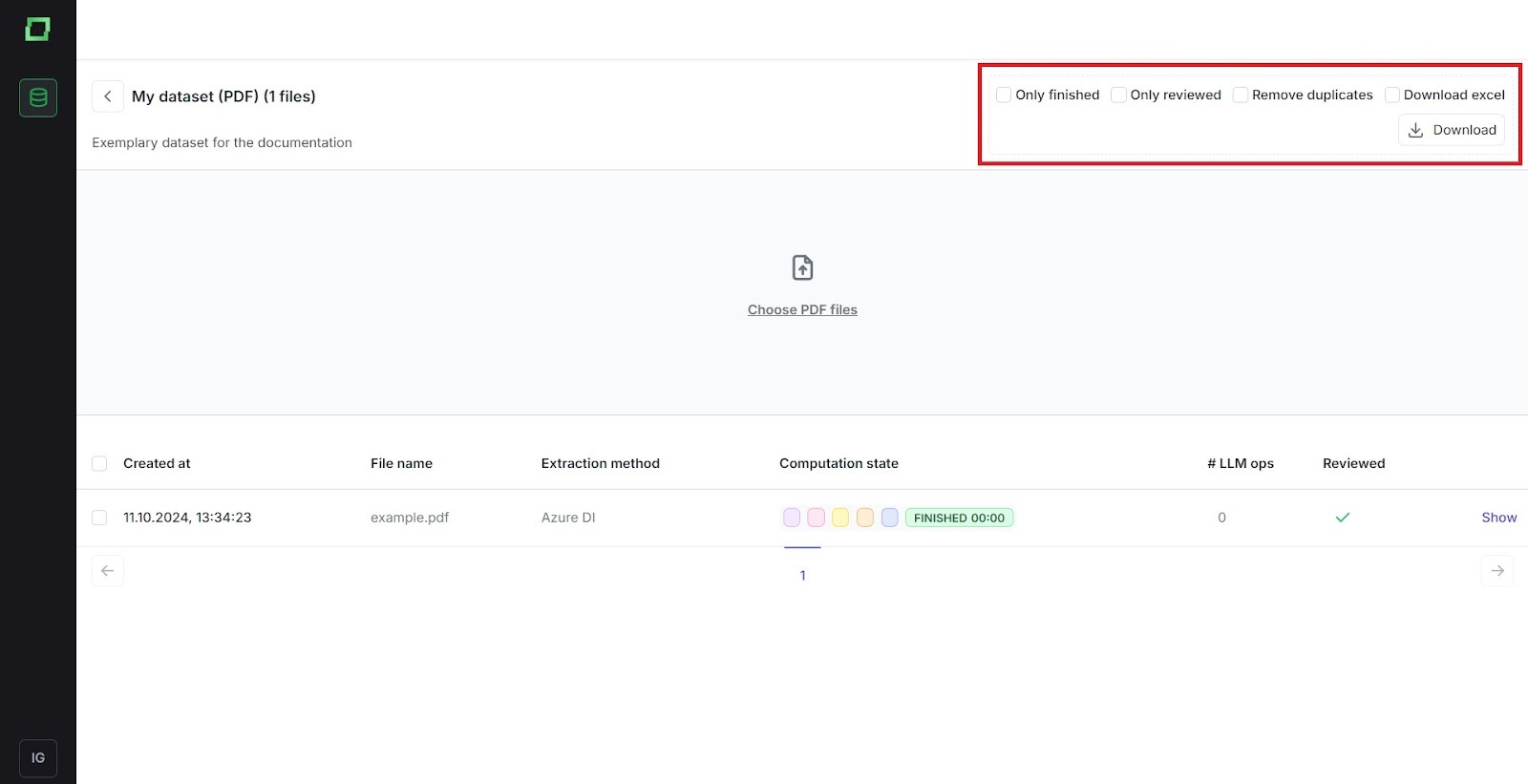This screenshot has width=1528, height=784.
Task: Go to previous page with left arrow
Action: 108,571
